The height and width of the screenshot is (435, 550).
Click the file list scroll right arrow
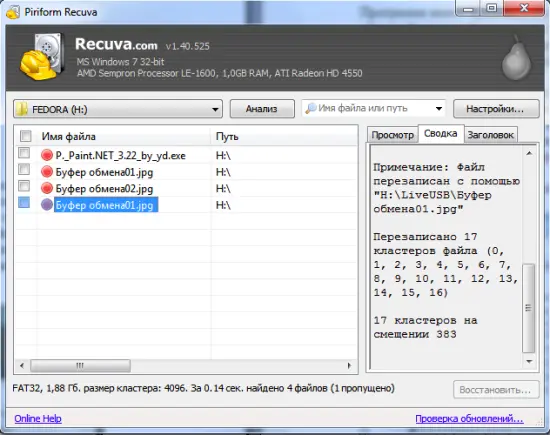349,366
